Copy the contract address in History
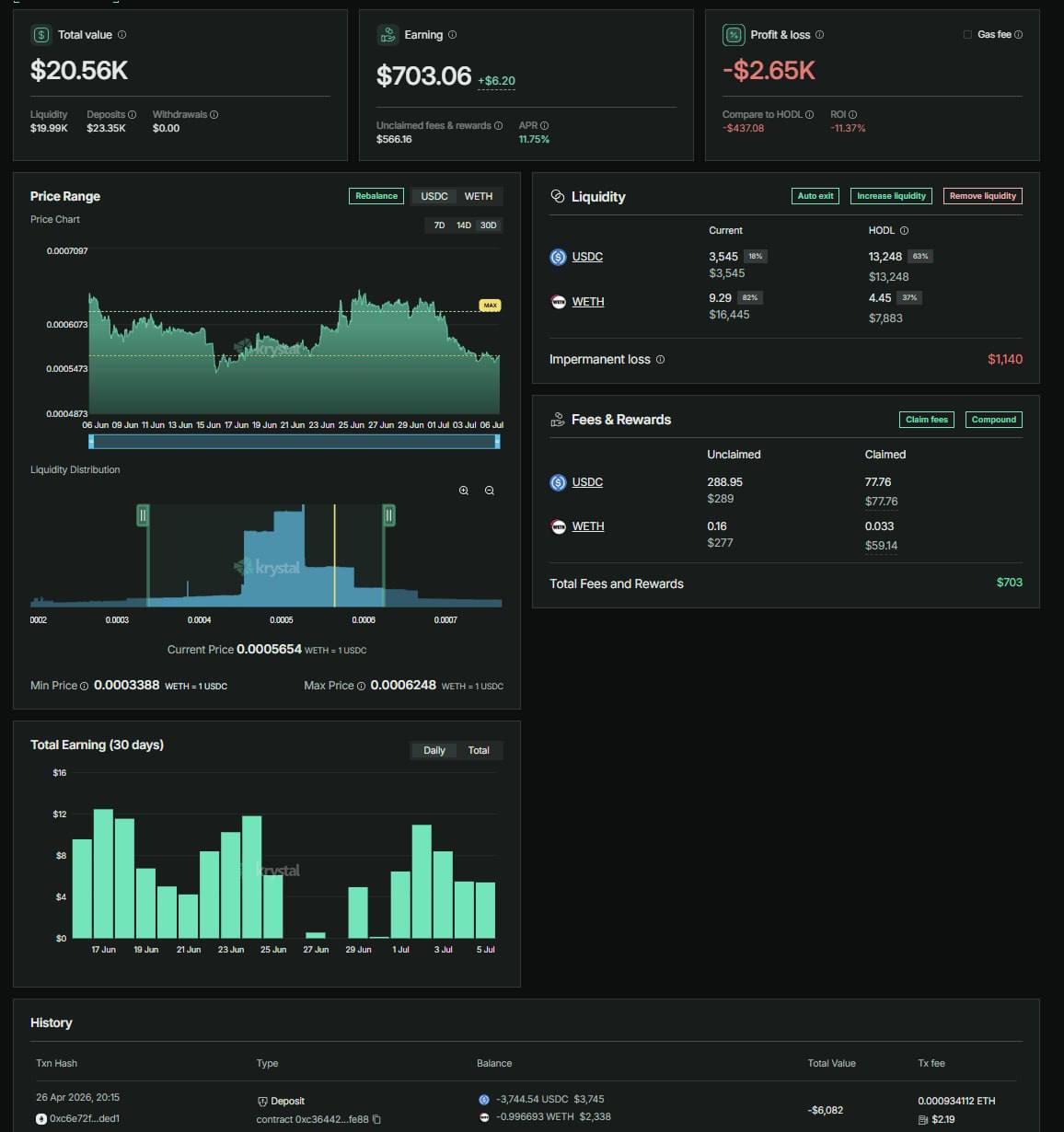Viewport: 1064px width, 1132px height. [x=376, y=1119]
